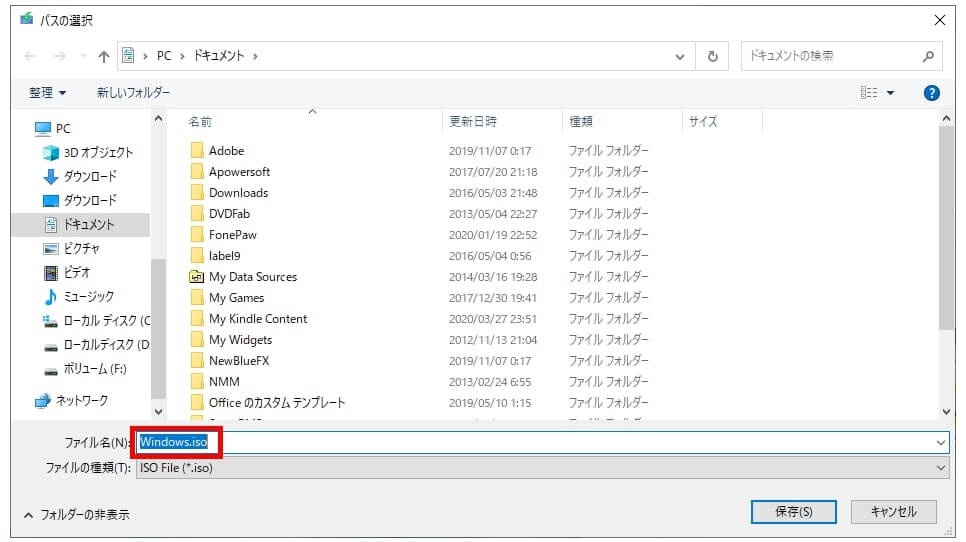The width and height of the screenshot is (966, 542).
Task: Select the My Data Sources folder icon
Action: coord(197,277)
